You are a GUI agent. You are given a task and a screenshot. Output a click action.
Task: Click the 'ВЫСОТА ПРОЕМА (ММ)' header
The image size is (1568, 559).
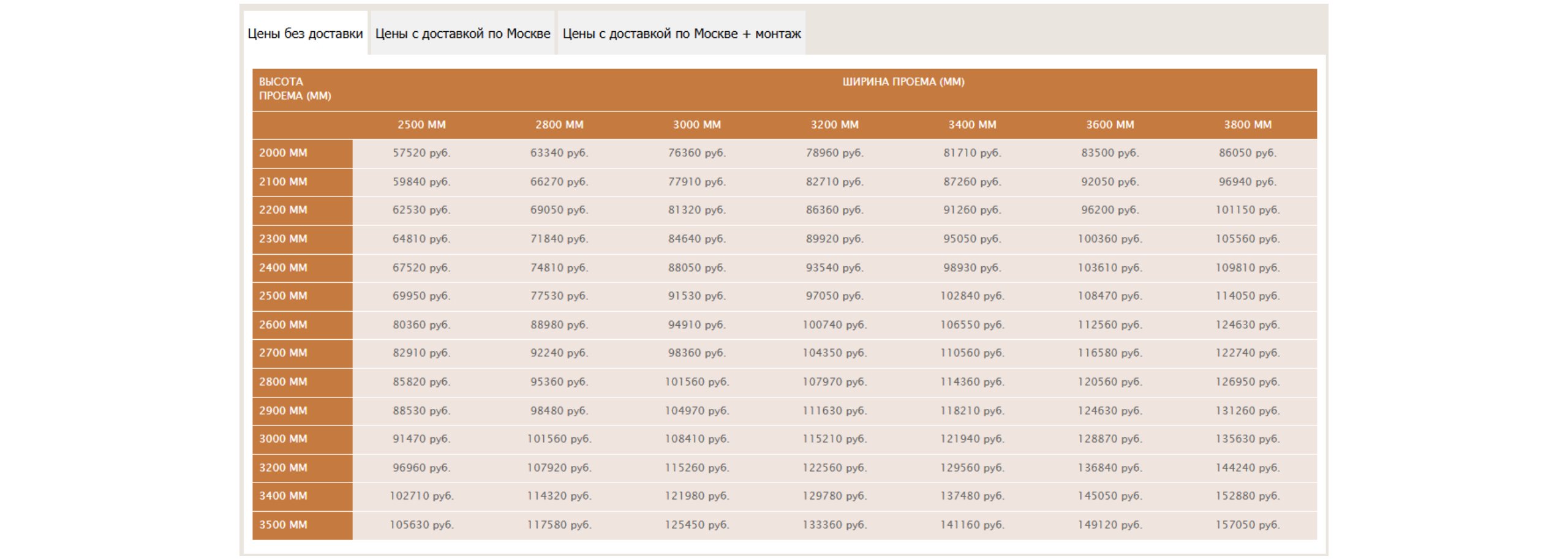tap(295, 89)
